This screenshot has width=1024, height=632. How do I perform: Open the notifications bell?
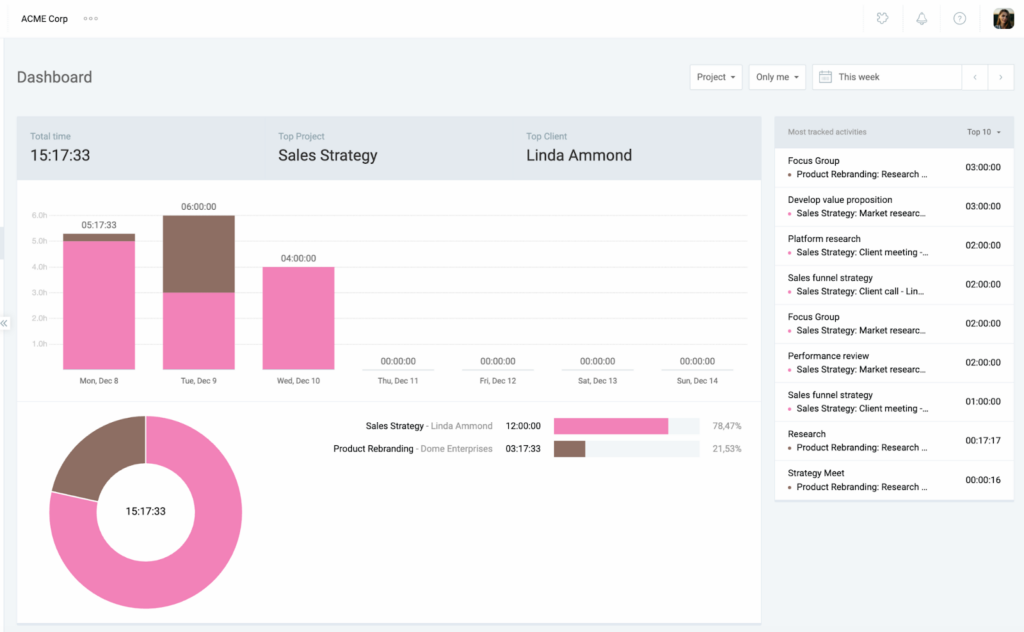921,18
